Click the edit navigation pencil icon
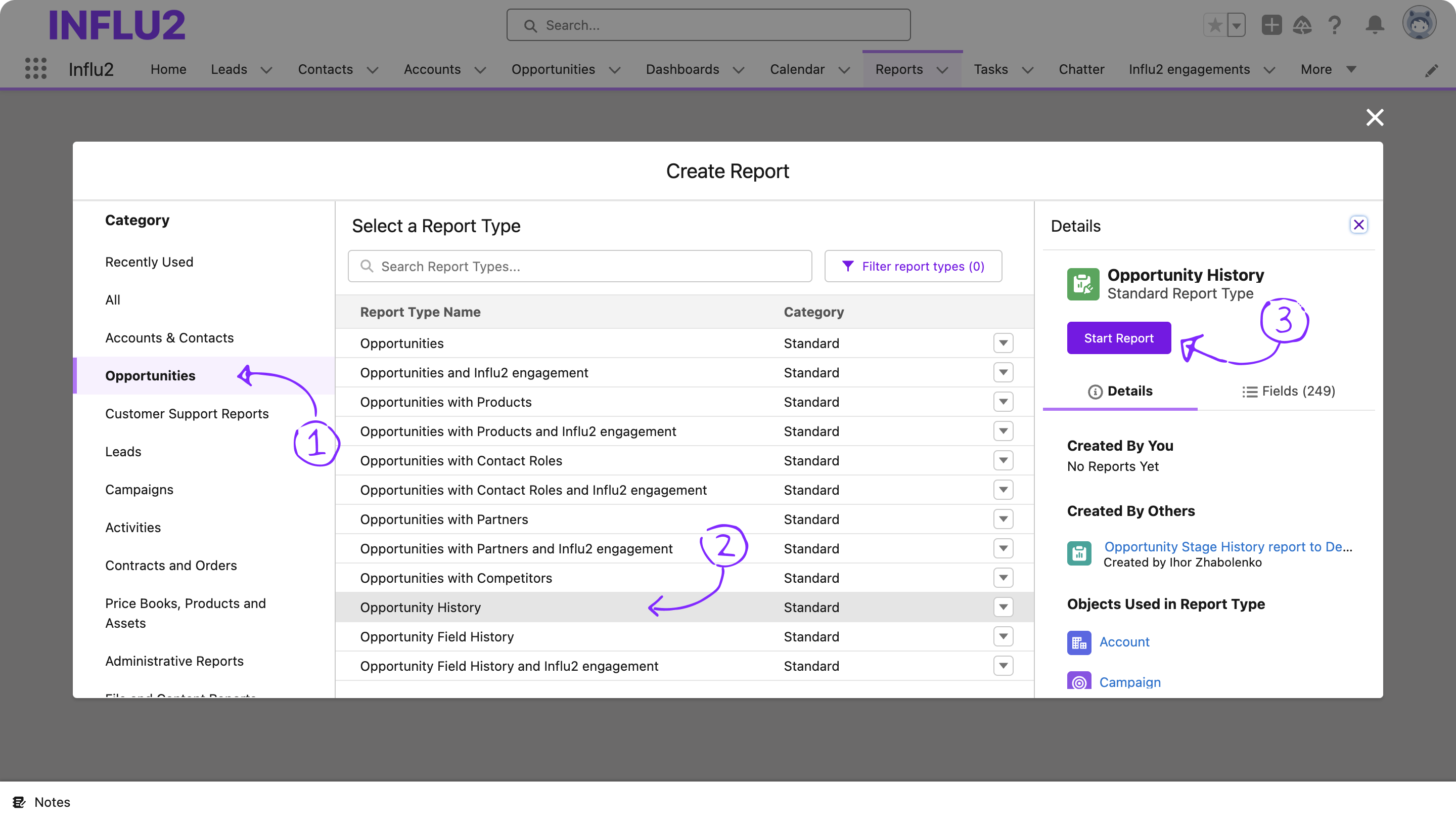This screenshot has width=1456, height=822. [1432, 70]
